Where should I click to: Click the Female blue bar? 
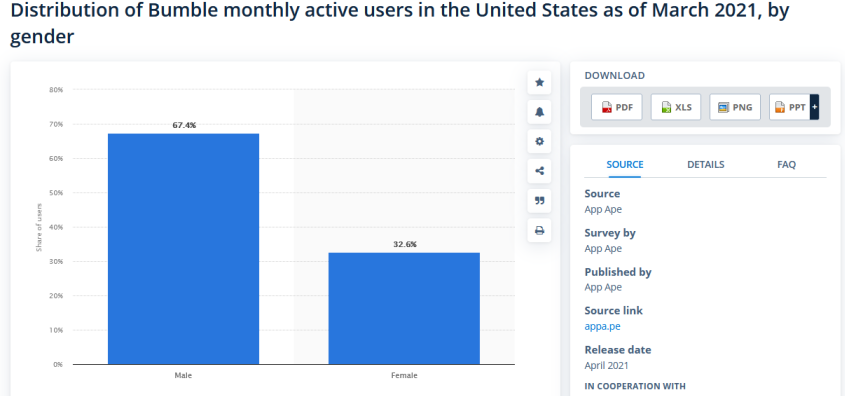(x=404, y=309)
